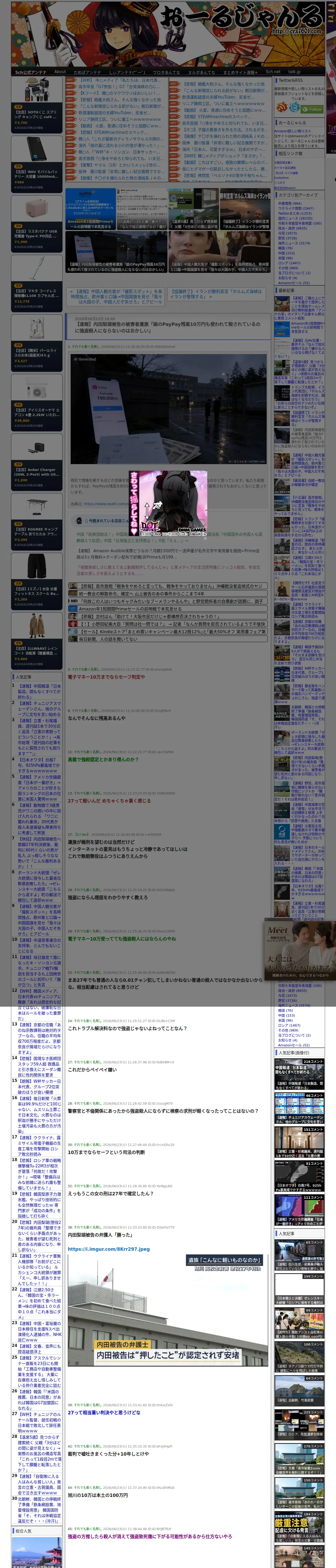336x1568 pixels.
Task: Click the feed icon beside 高市早苗「G7参加！」headline
Action: coord(71,87)
